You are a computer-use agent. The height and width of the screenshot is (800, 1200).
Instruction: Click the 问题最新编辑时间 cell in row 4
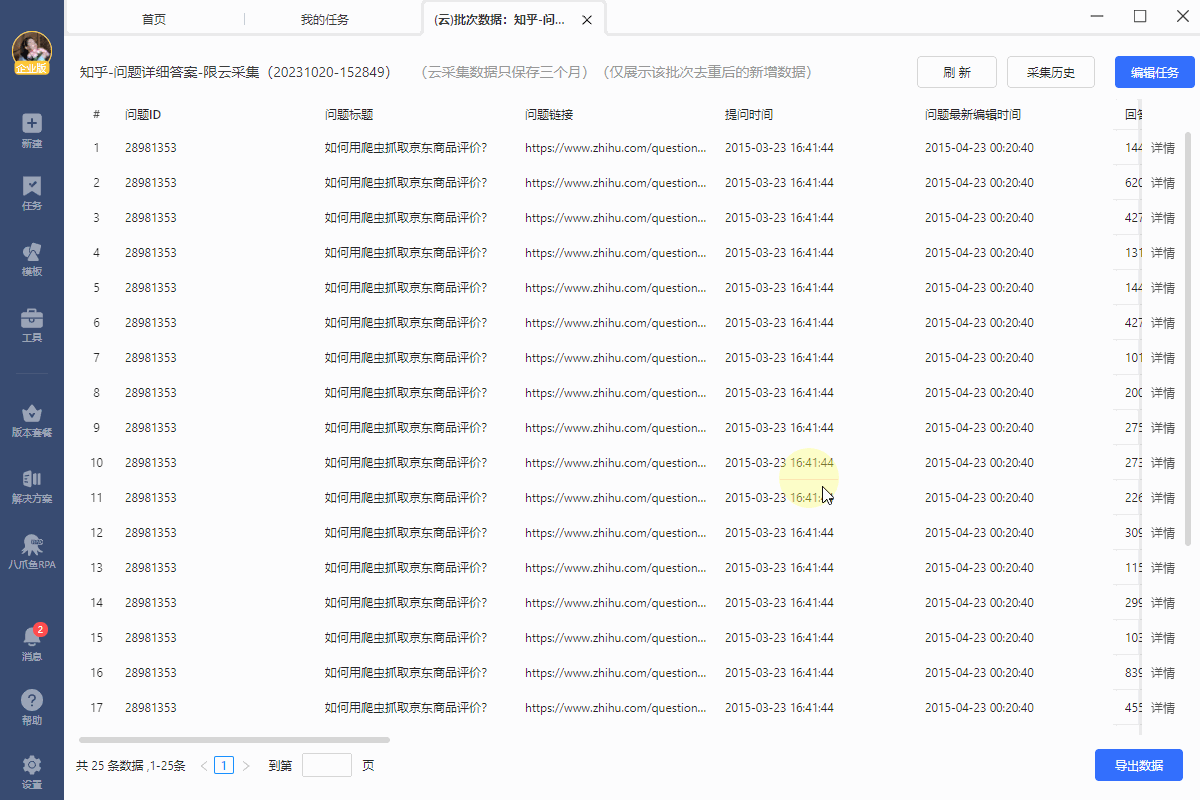[979, 253]
